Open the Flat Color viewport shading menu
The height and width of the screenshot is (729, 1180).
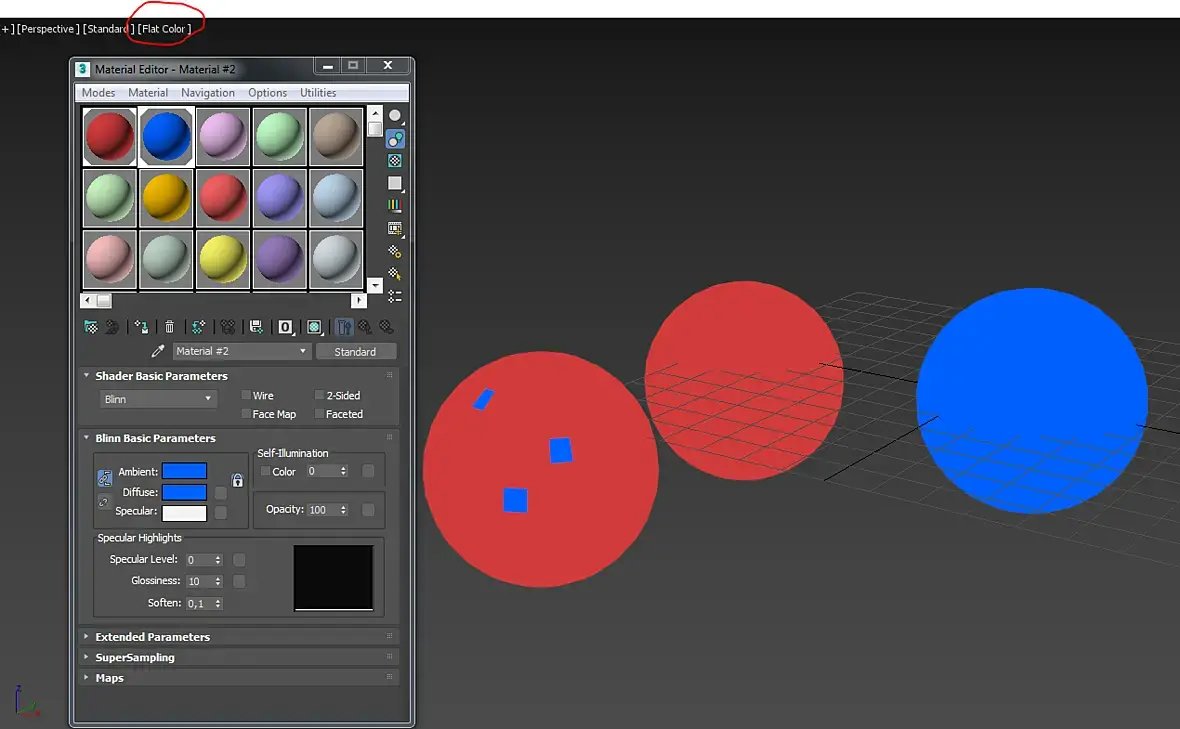tap(164, 29)
